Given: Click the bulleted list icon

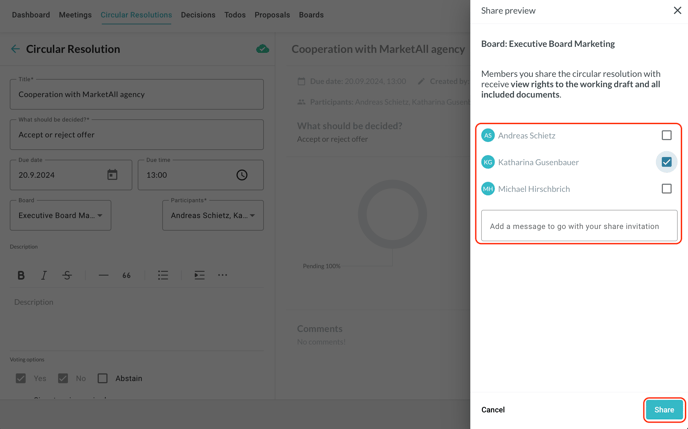Looking at the screenshot, I should 162,275.
